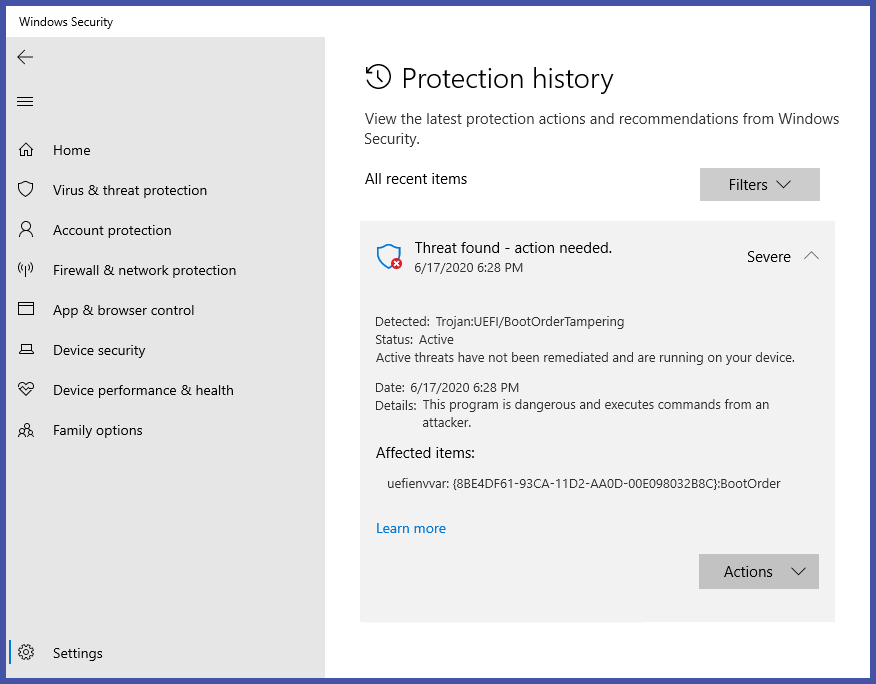The image size is (876, 684).
Task: Click the threat shield icon with red X
Action: (389, 257)
